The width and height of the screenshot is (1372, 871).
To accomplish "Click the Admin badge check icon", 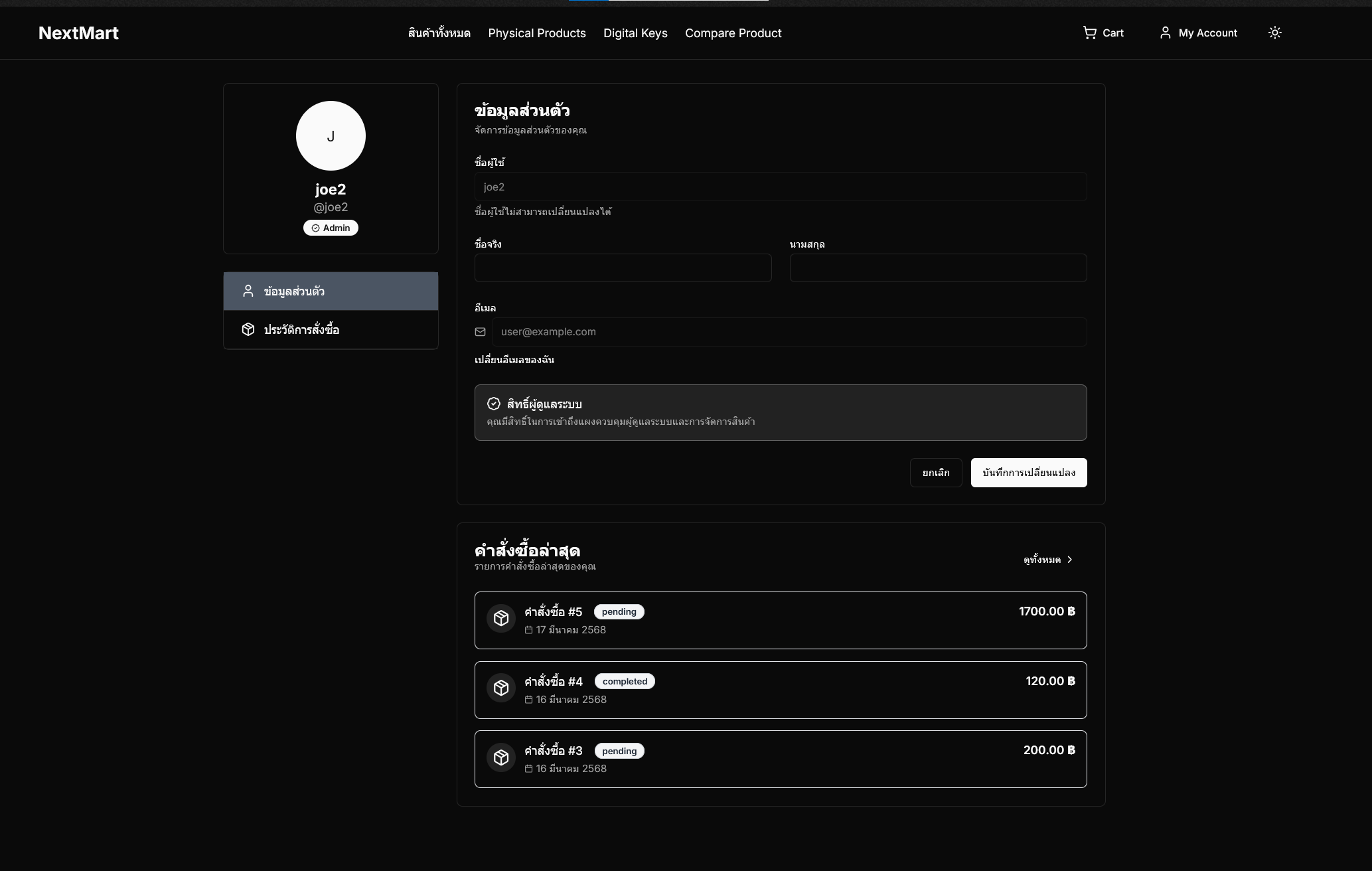I will (316, 228).
